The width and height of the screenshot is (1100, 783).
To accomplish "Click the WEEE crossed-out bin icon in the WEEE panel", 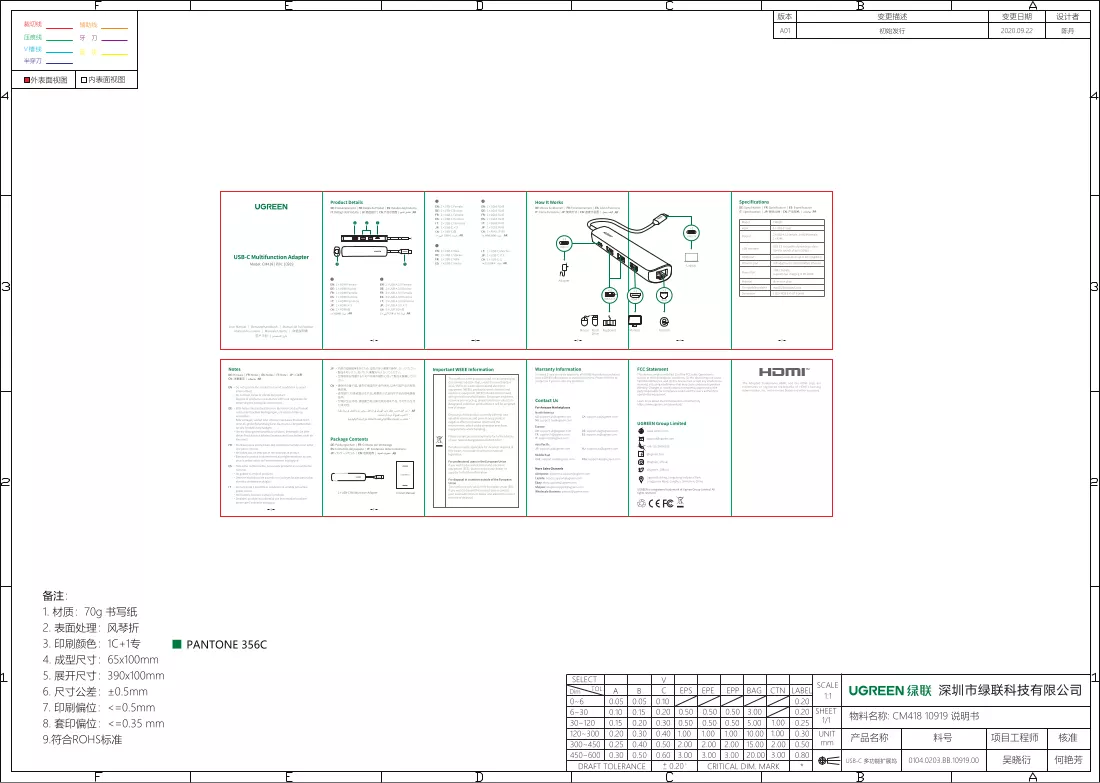I will click(439, 441).
